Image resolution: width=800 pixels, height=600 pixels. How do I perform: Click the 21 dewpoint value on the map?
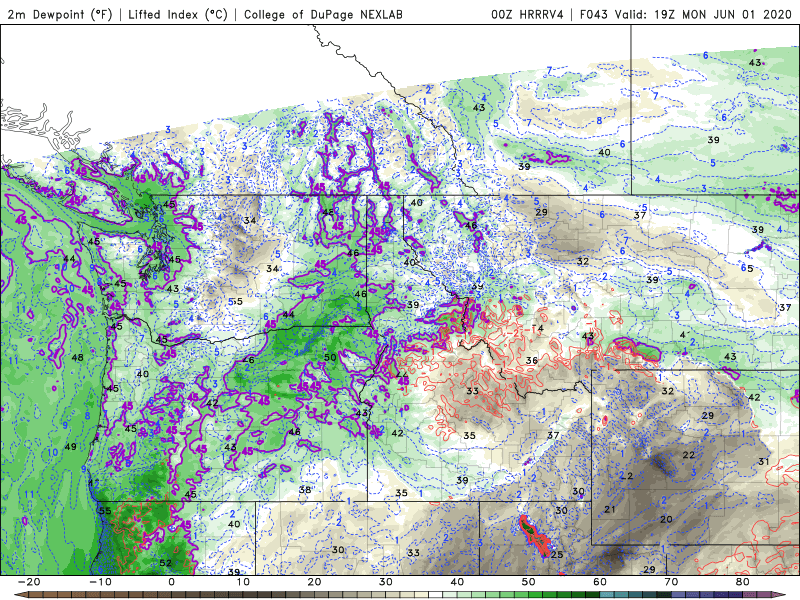click(610, 509)
